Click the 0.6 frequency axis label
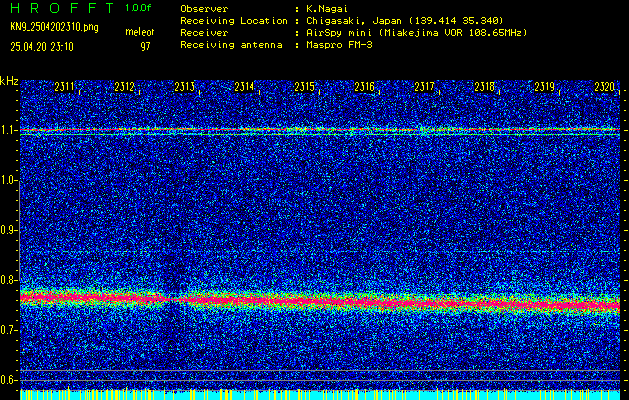This screenshot has width=629, height=400. pyautogui.click(x=8, y=380)
